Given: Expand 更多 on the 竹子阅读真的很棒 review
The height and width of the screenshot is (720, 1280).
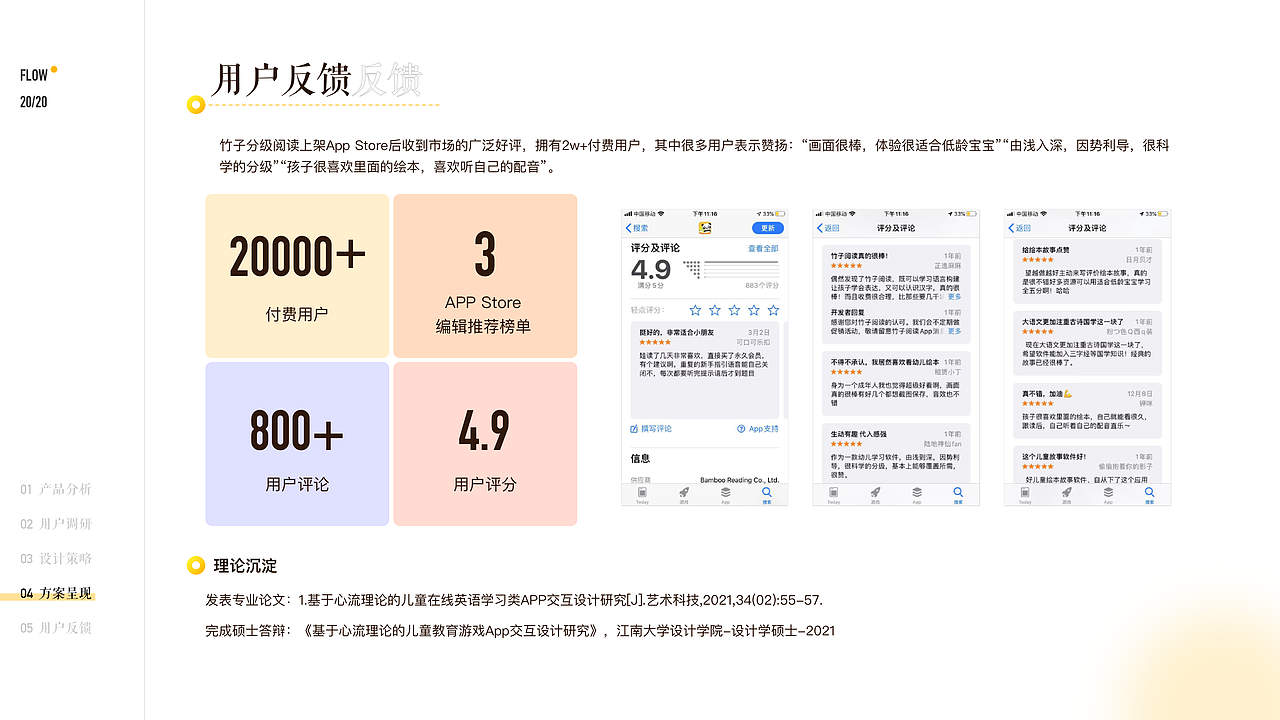Looking at the screenshot, I should coord(954,297).
